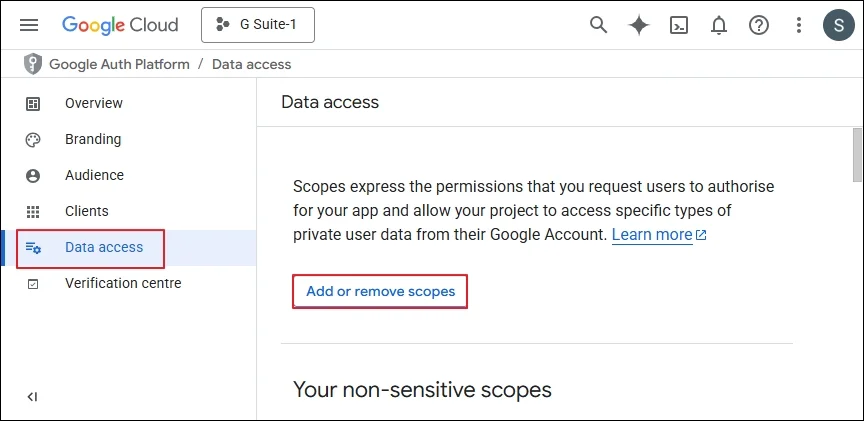Open the three-dot settings menu
Viewport: 864px width, 421px height.
click(x=798, y=25)
